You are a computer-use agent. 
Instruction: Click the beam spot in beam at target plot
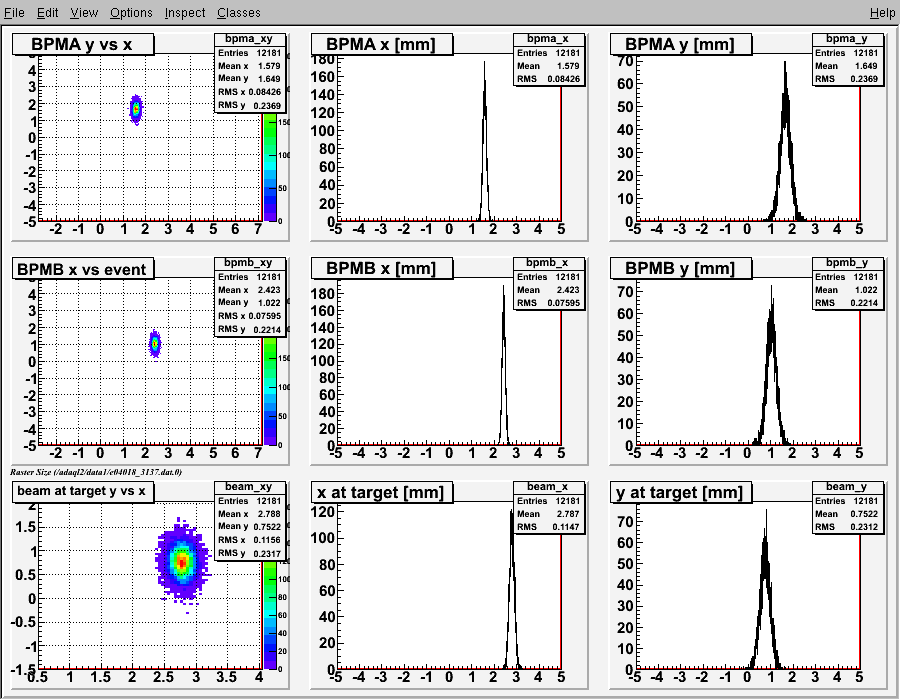point(182,562)
